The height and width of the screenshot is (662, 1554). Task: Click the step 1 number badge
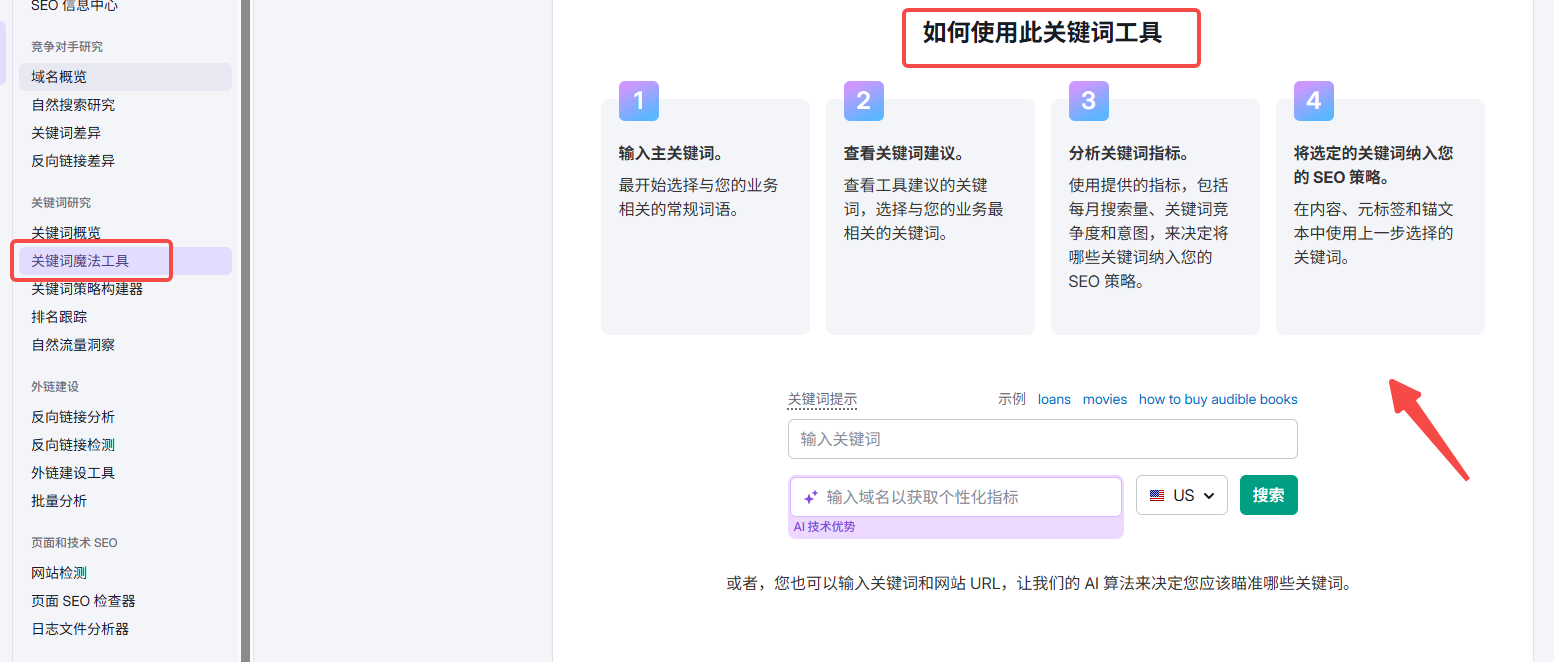click(x=639, y=100)
